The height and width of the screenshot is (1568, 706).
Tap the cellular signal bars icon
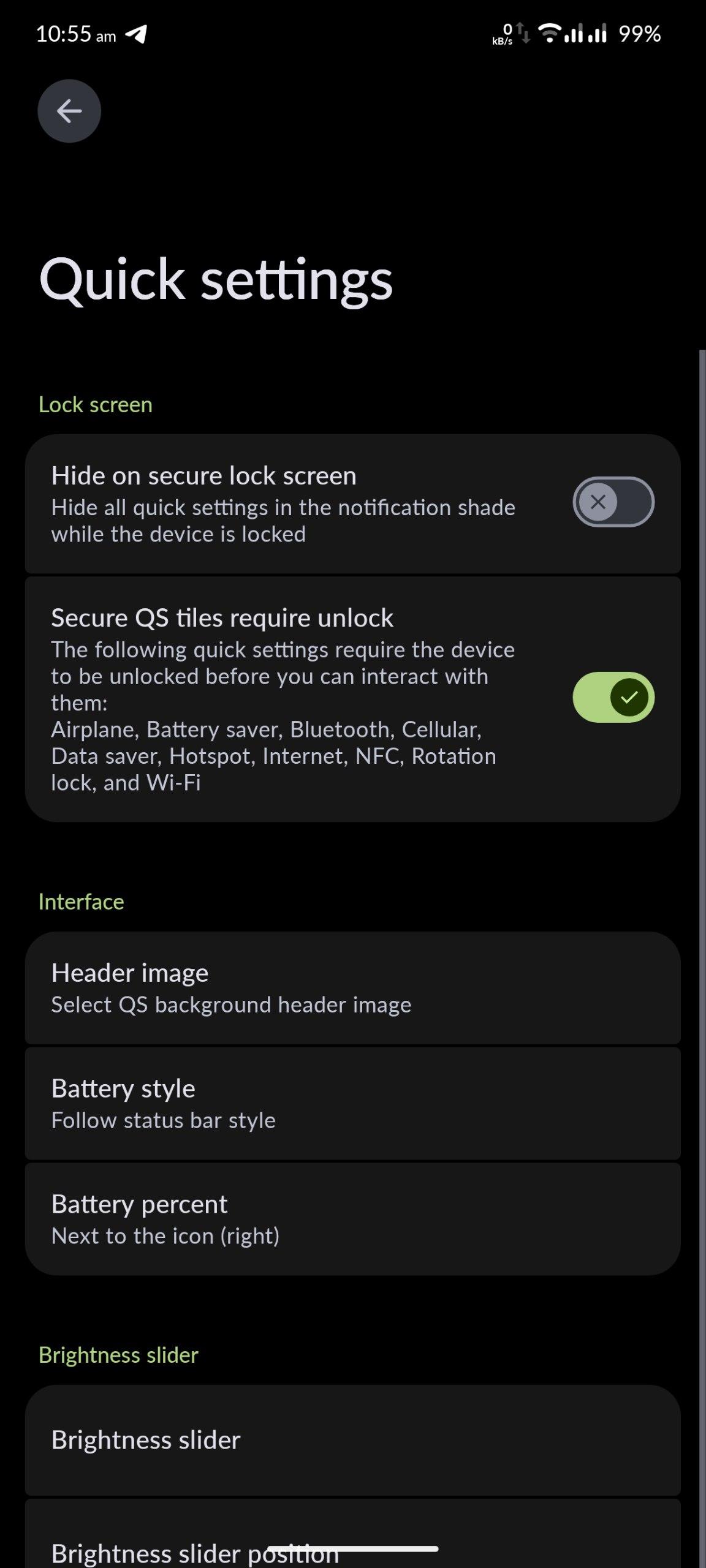pos(585,33)
